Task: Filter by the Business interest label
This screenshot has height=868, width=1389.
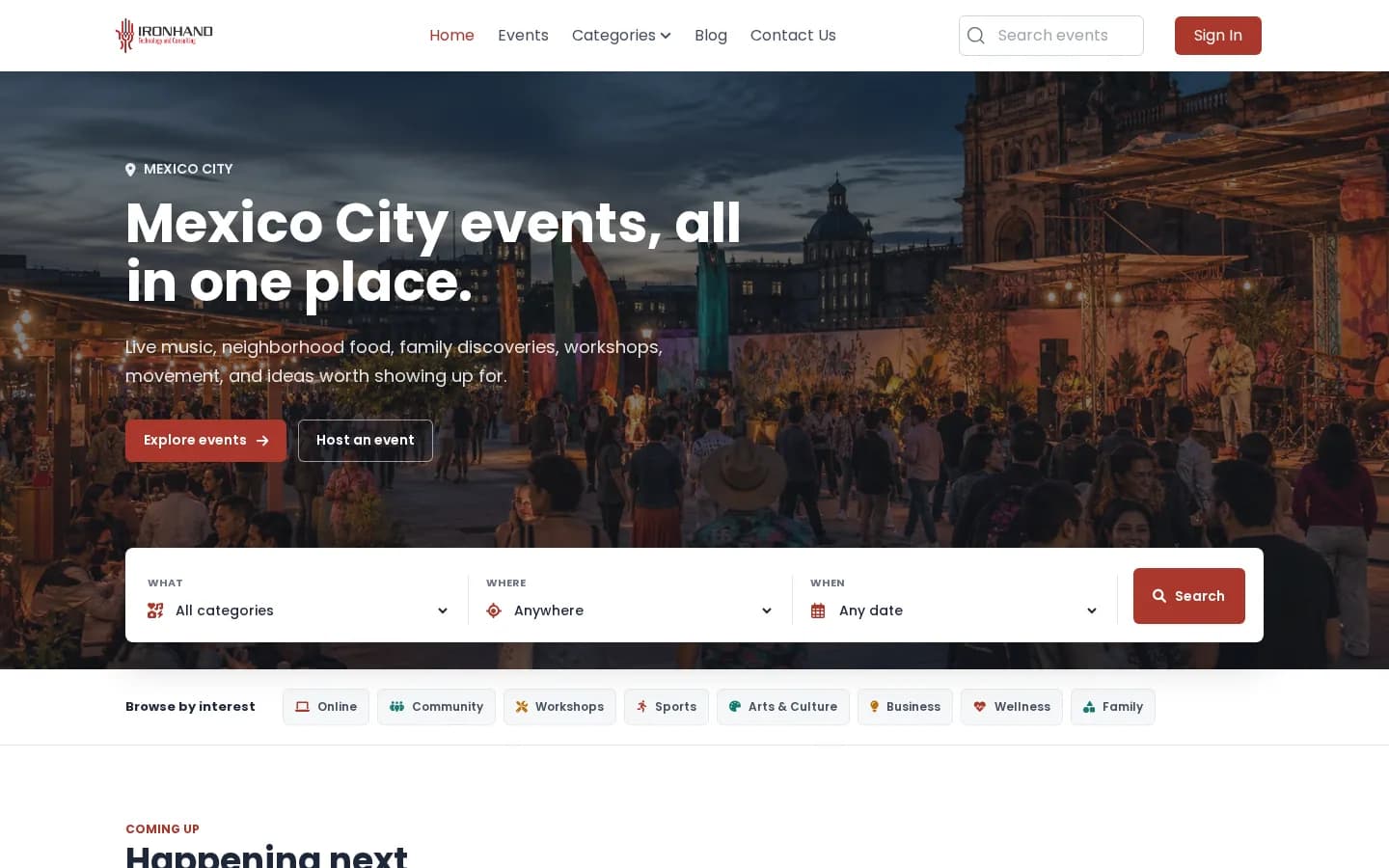Action: coord(913,707)
